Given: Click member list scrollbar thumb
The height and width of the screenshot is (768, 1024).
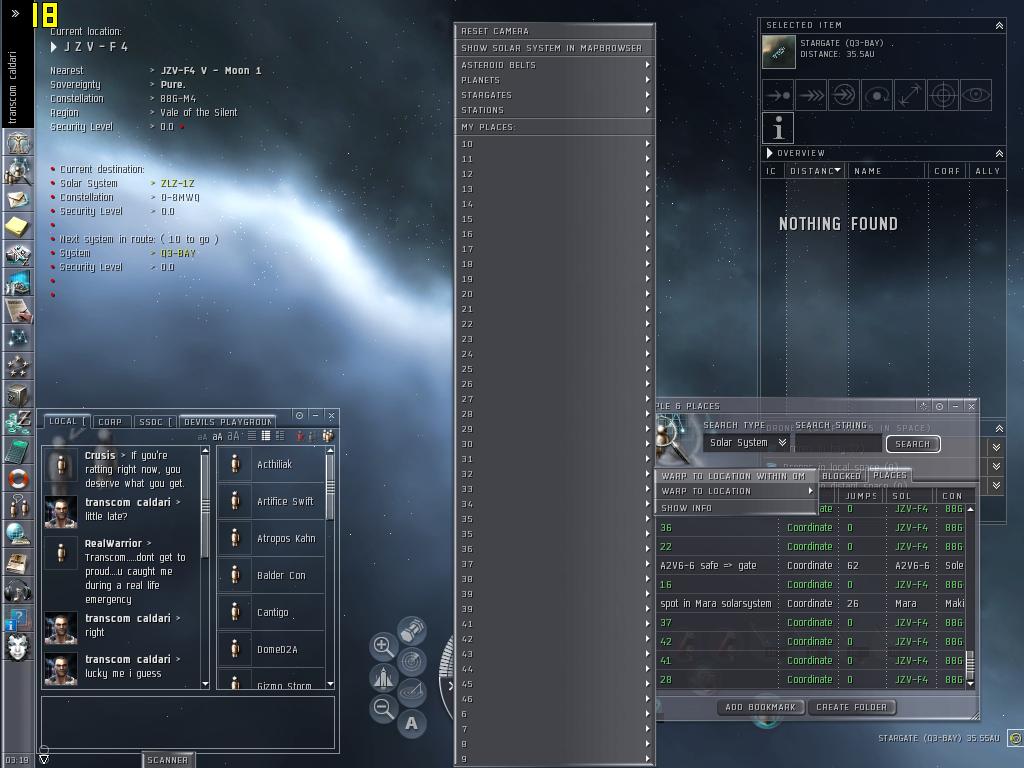Looking at the screenshot, I should pos(330,488).
